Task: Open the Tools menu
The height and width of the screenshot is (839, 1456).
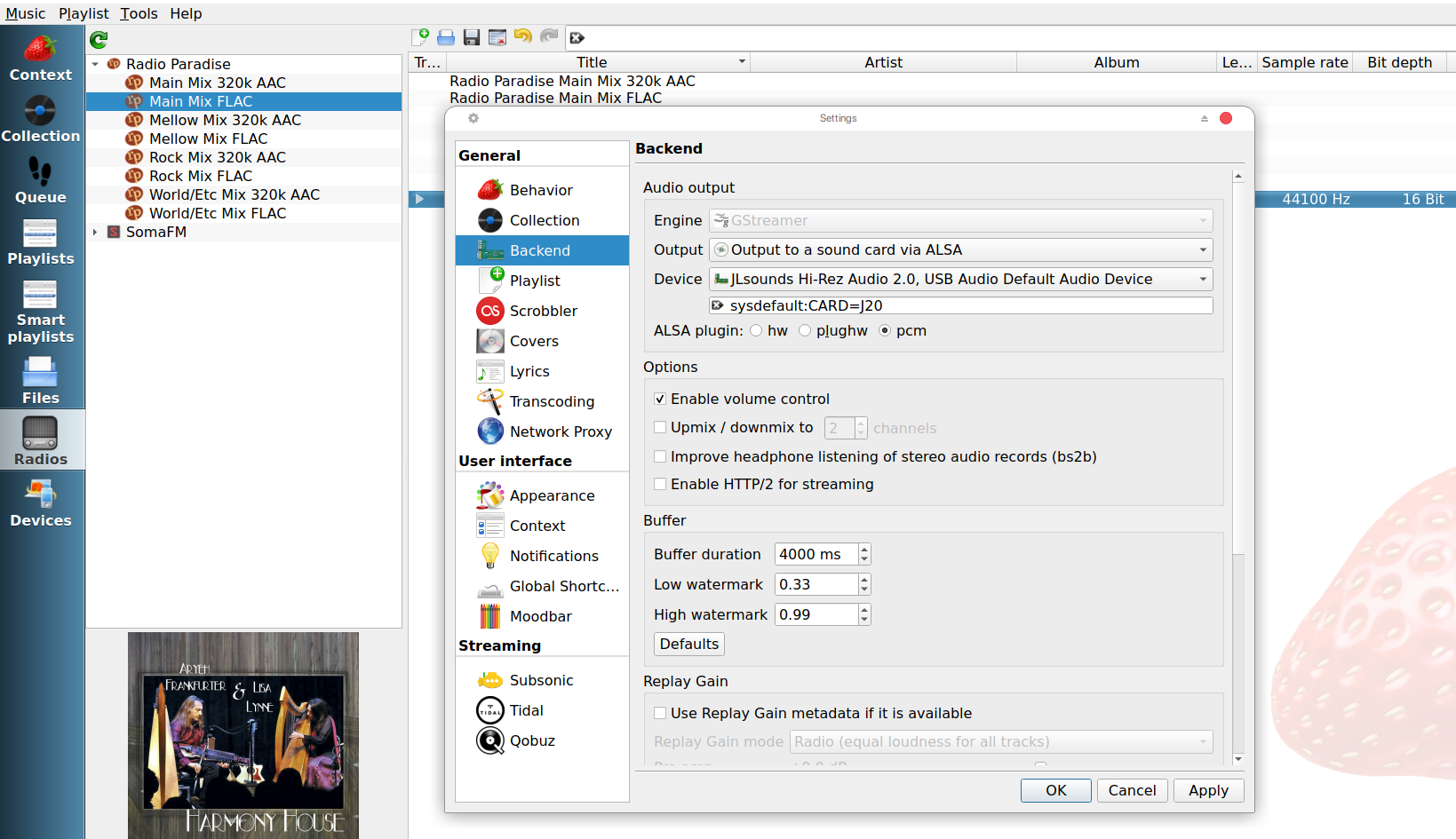Action: 139,13
